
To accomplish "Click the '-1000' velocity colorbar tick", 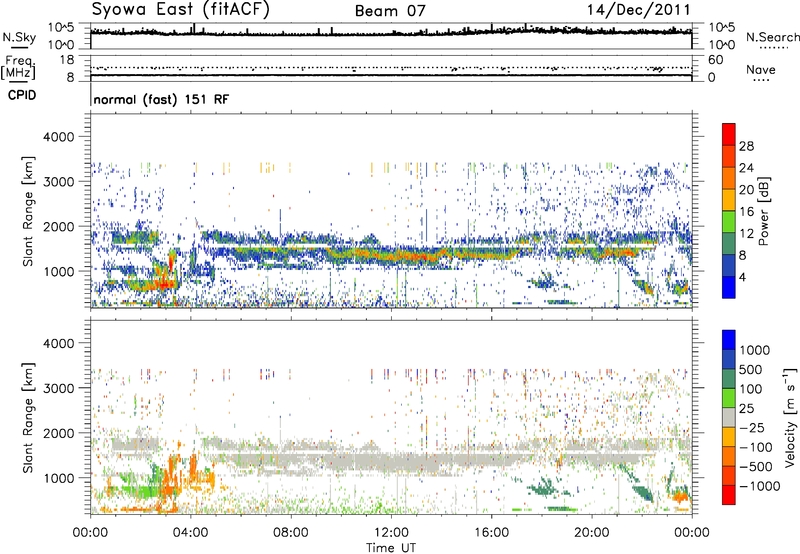I will coord(759,486).
